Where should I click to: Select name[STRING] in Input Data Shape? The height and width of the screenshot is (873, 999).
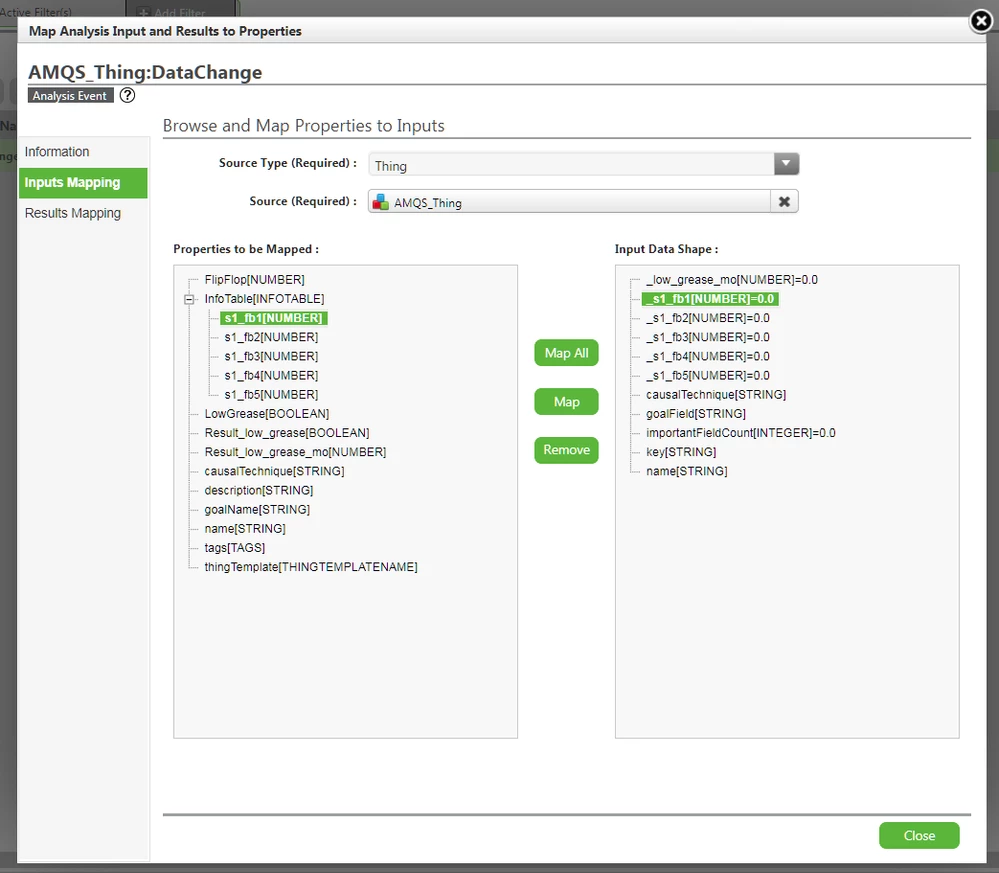click(686, 471)
